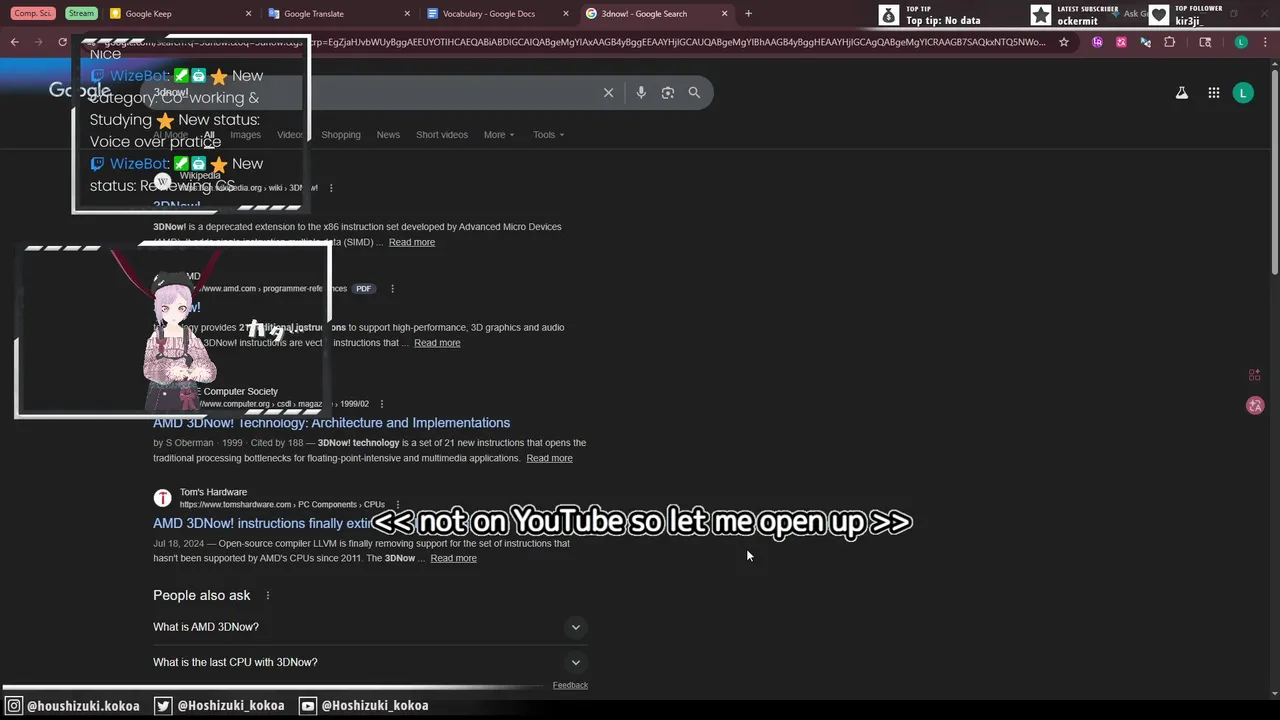This screenshot has width=1280, height=720.
Task: Open options for Tom's Hardware result
Action: point(398,504)
